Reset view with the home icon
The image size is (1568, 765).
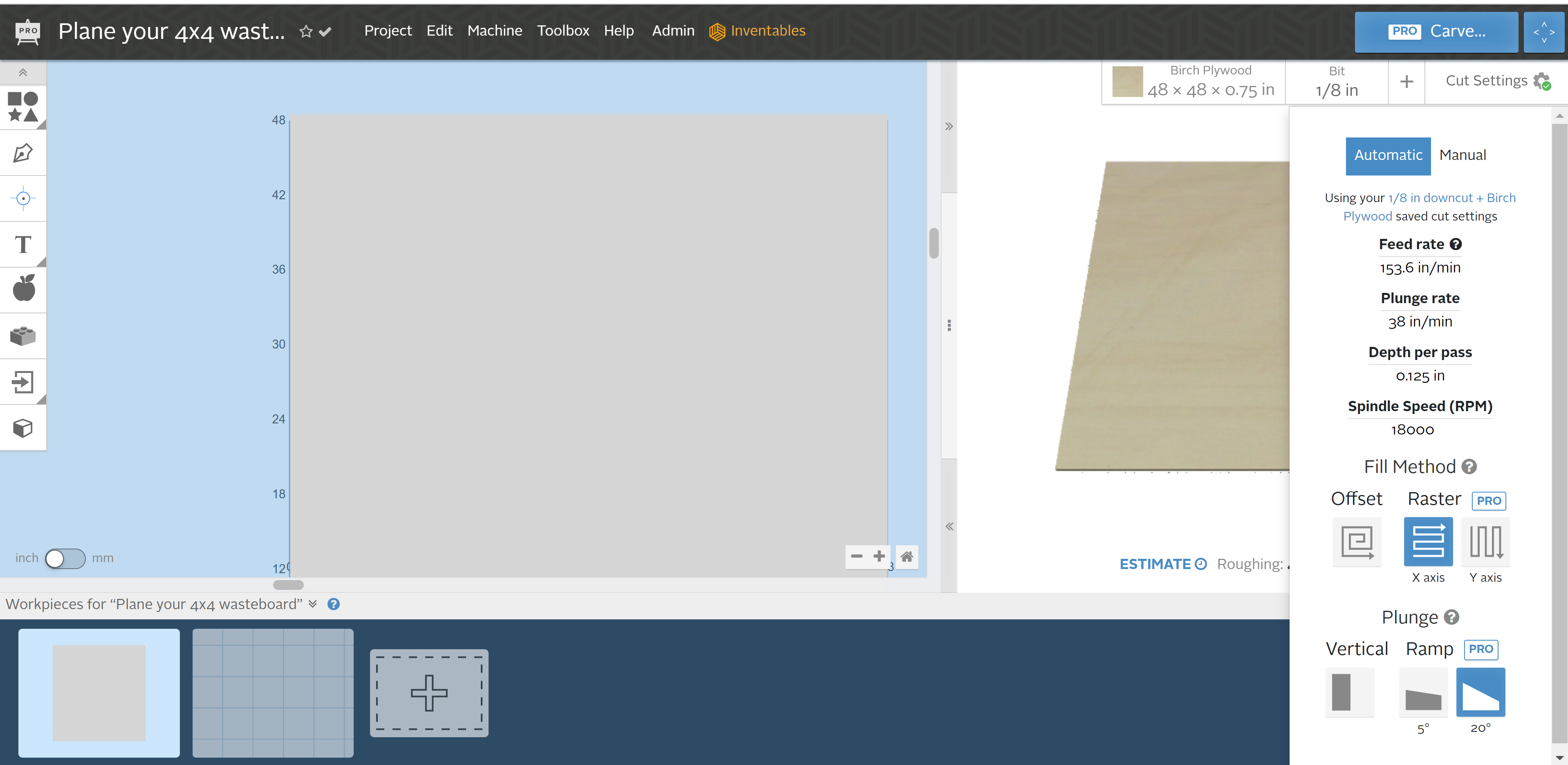click(x=906, y=556)
